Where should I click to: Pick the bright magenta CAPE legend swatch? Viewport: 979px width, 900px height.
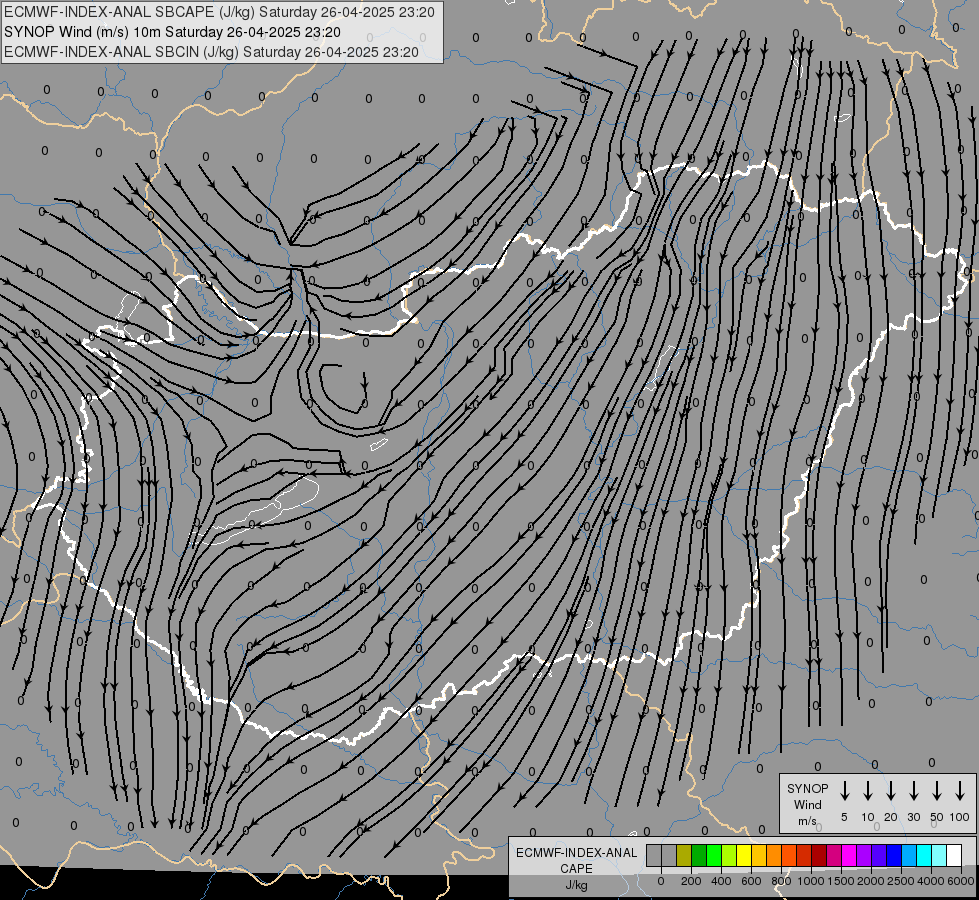point(850,855)
